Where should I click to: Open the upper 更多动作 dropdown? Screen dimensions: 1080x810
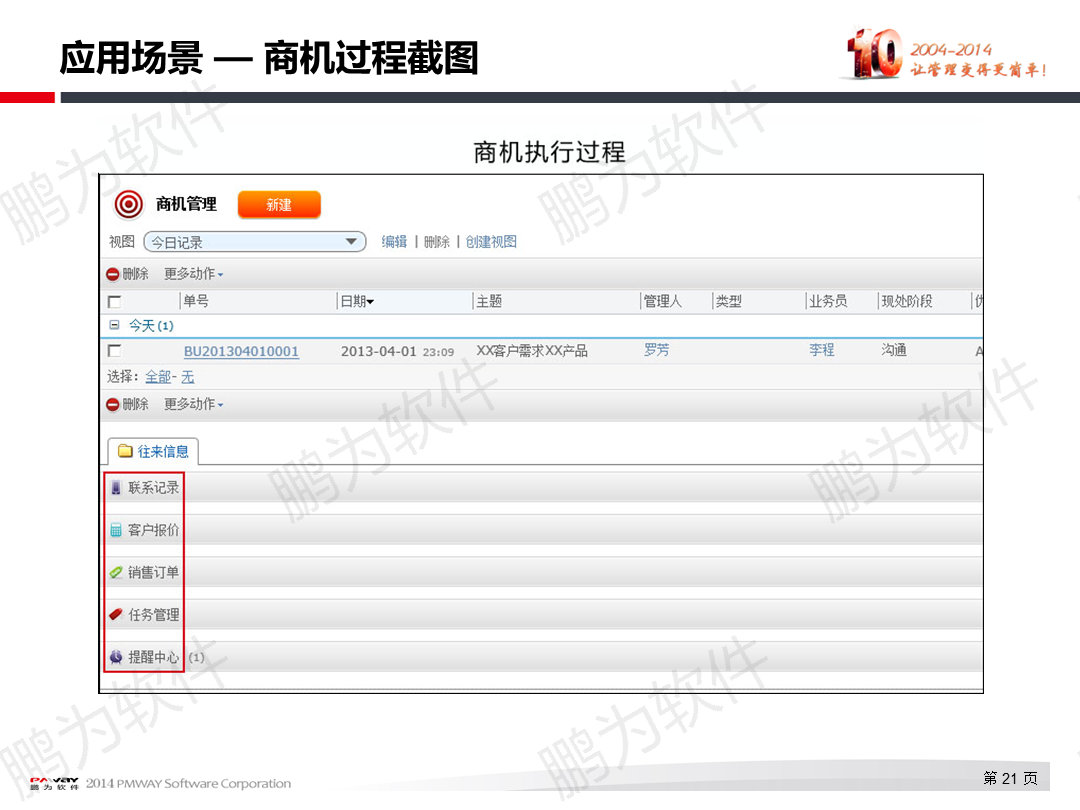194,274
